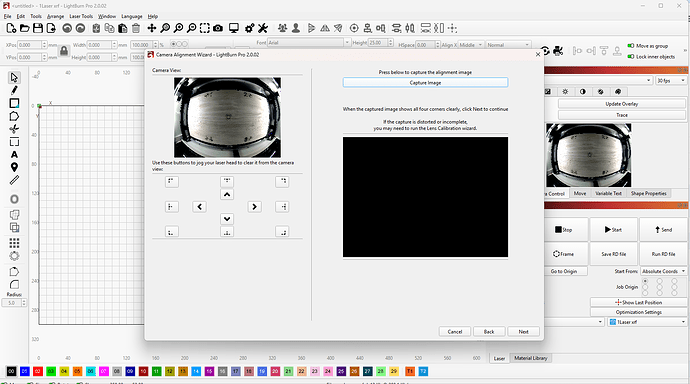
Task: Open the Arrange menu
Action: [x=55, y=16]
